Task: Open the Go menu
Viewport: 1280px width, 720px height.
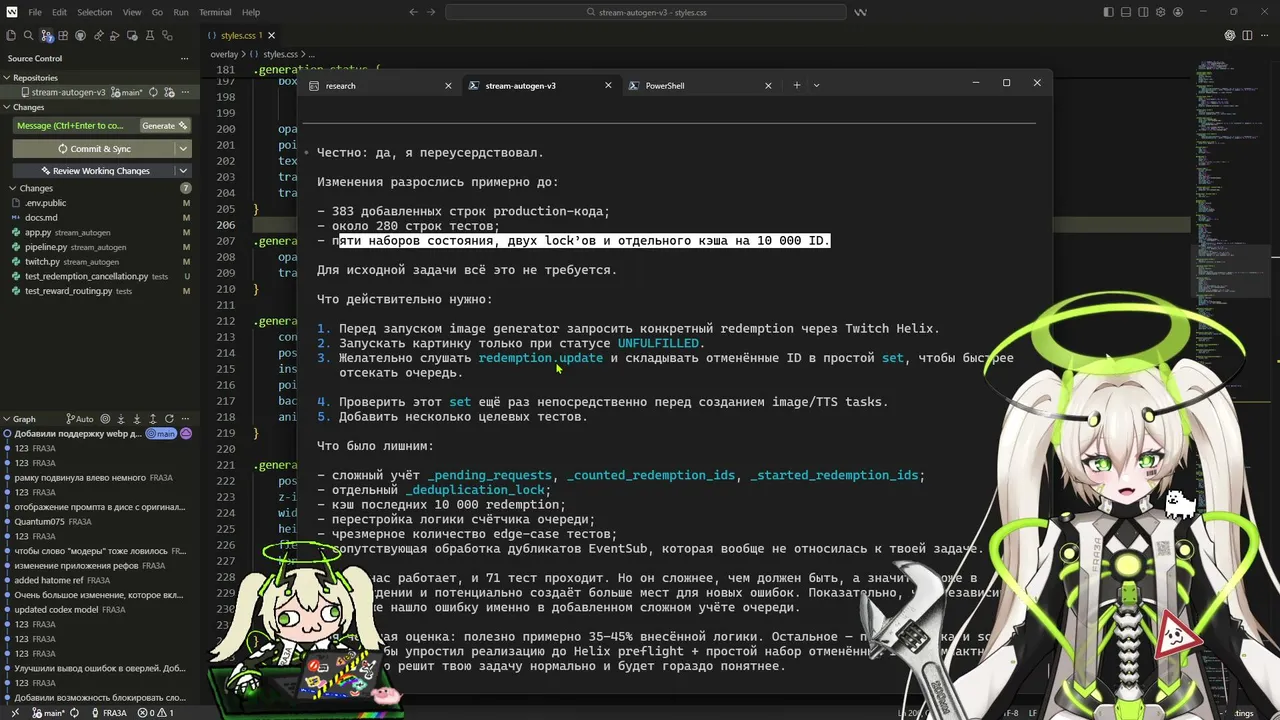Action: click(x=157, y=12)
